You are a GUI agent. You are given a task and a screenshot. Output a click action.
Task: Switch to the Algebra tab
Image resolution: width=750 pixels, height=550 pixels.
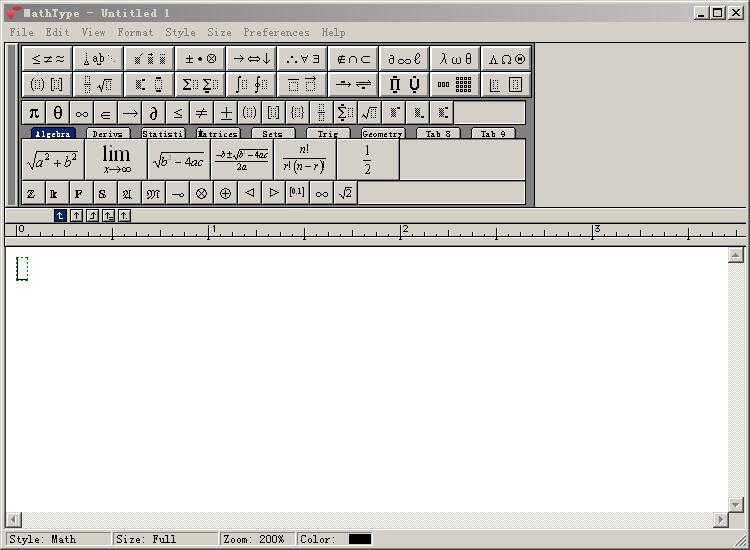coord(53,134)
